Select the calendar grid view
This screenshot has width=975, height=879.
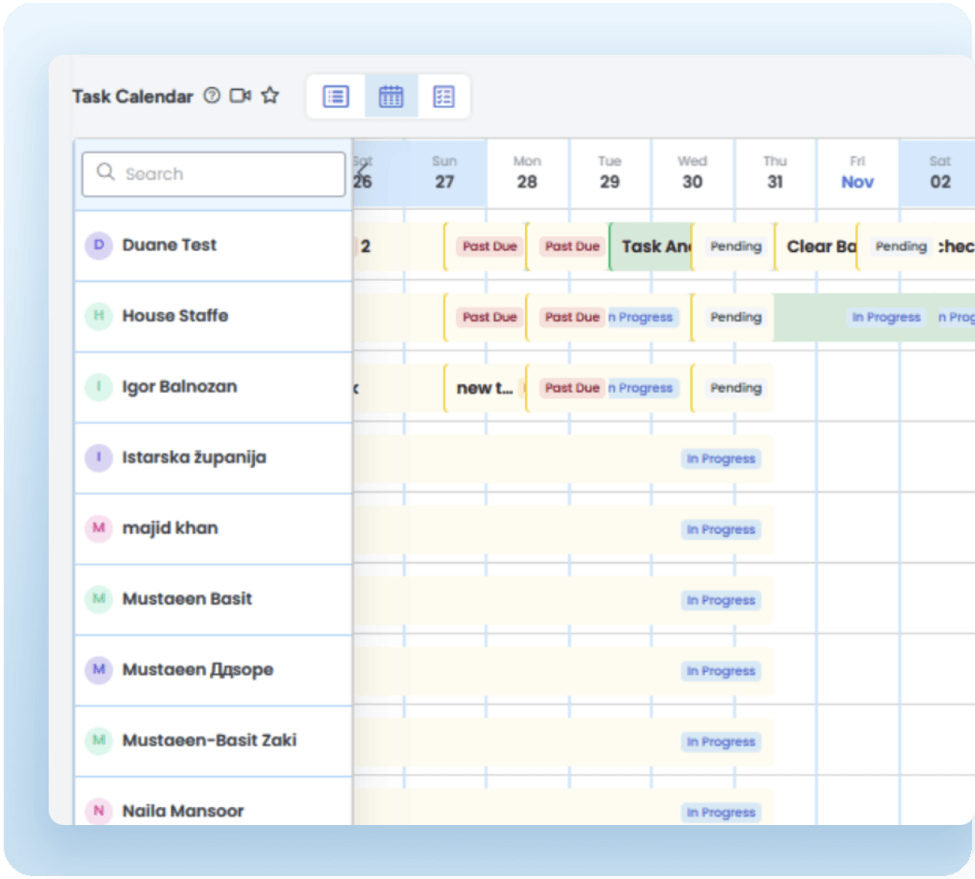[391, 96]
